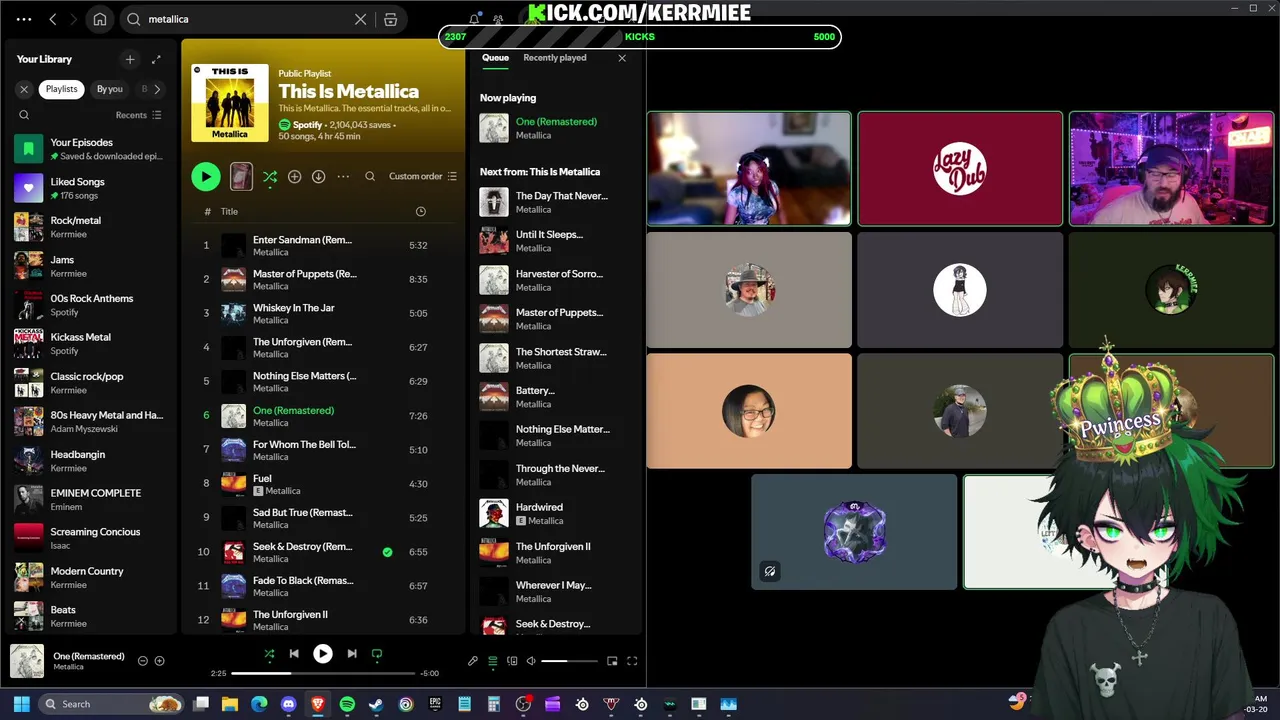Navigate back with the left arrow
1280x720 pixels.
point(53,19)
